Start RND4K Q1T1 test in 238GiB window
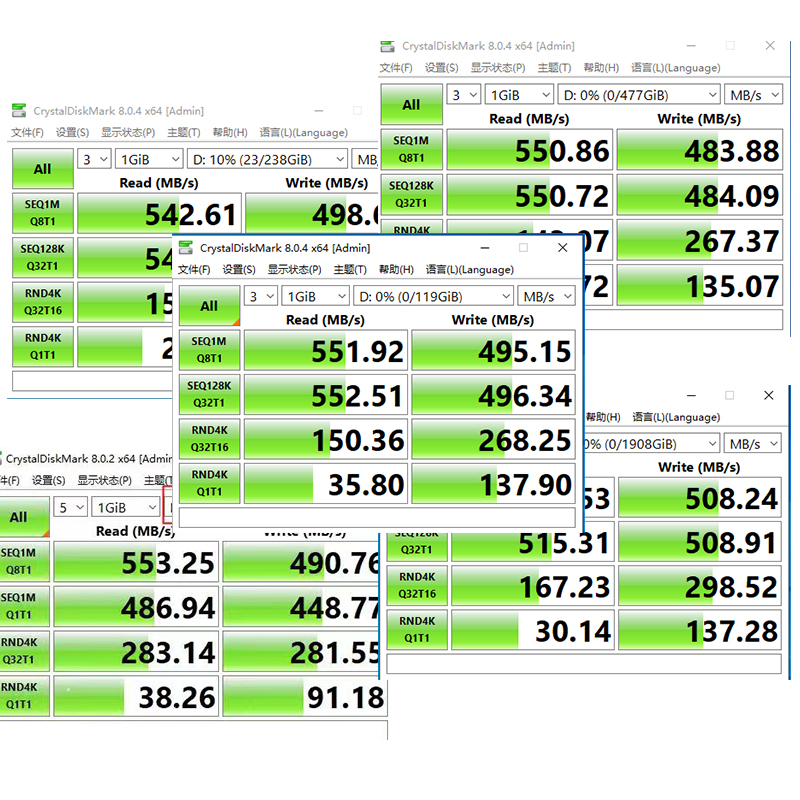Viewport: 800px width, 800px height. [43, 346]
